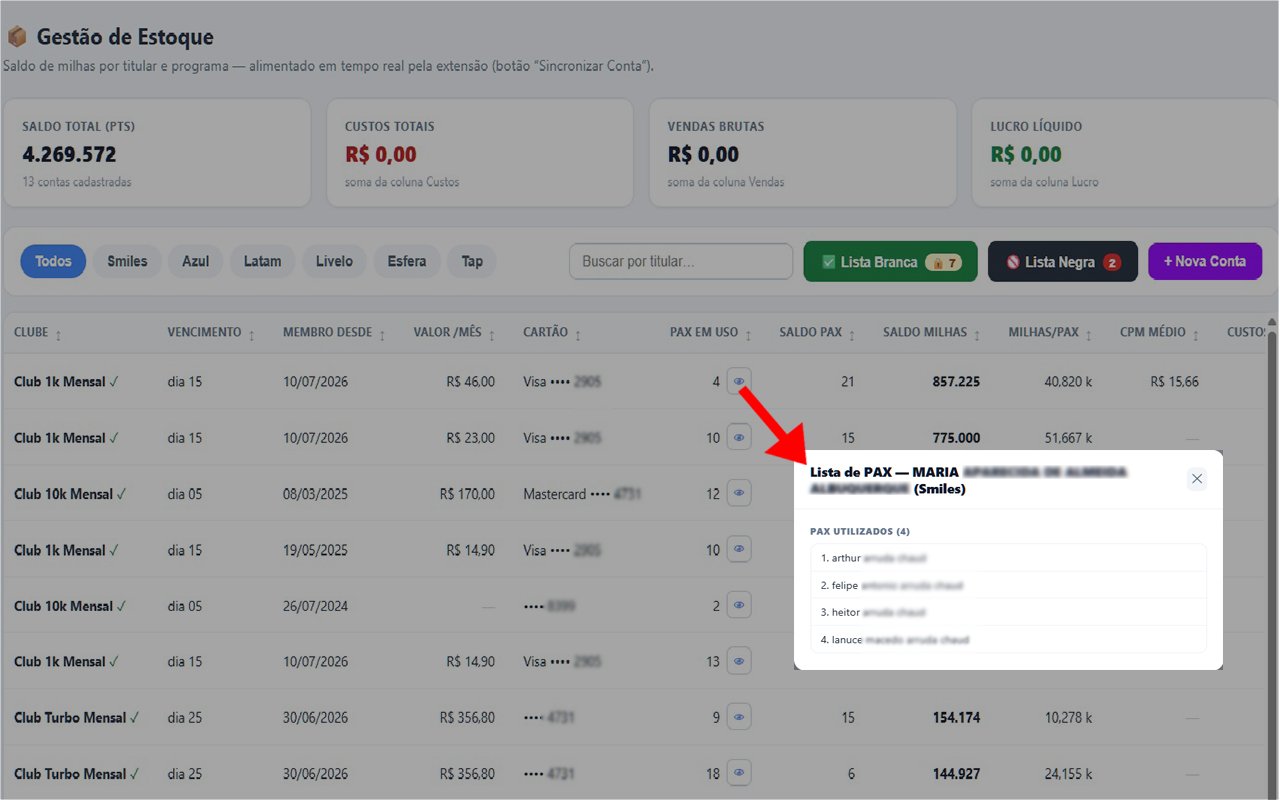
Task: Show PAX list for the row with 2 PAX
Action: coord(739,605)
